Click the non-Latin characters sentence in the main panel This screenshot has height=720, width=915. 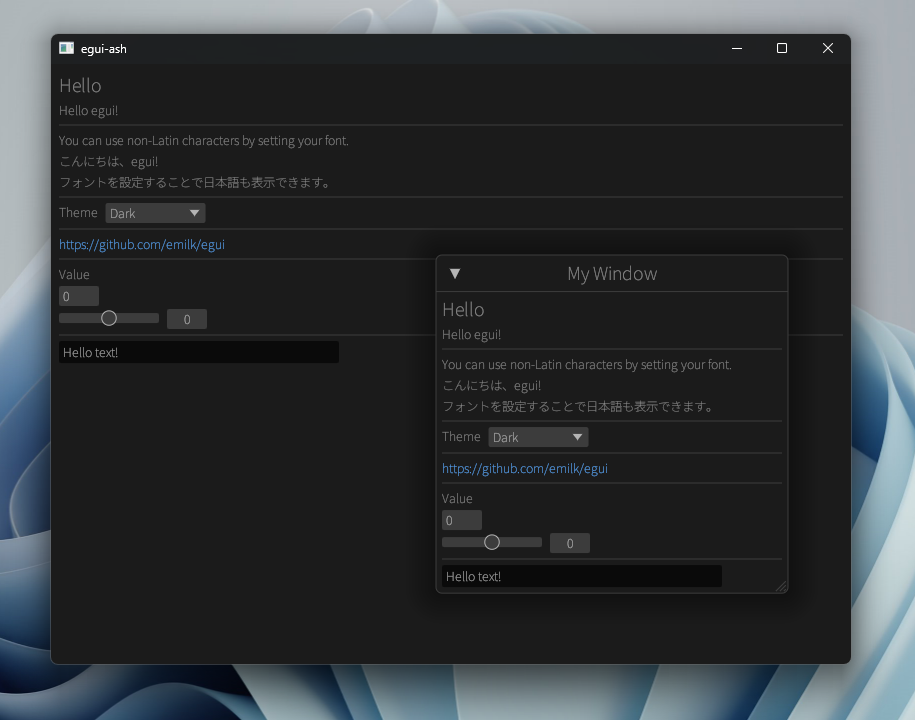point(204,141)
